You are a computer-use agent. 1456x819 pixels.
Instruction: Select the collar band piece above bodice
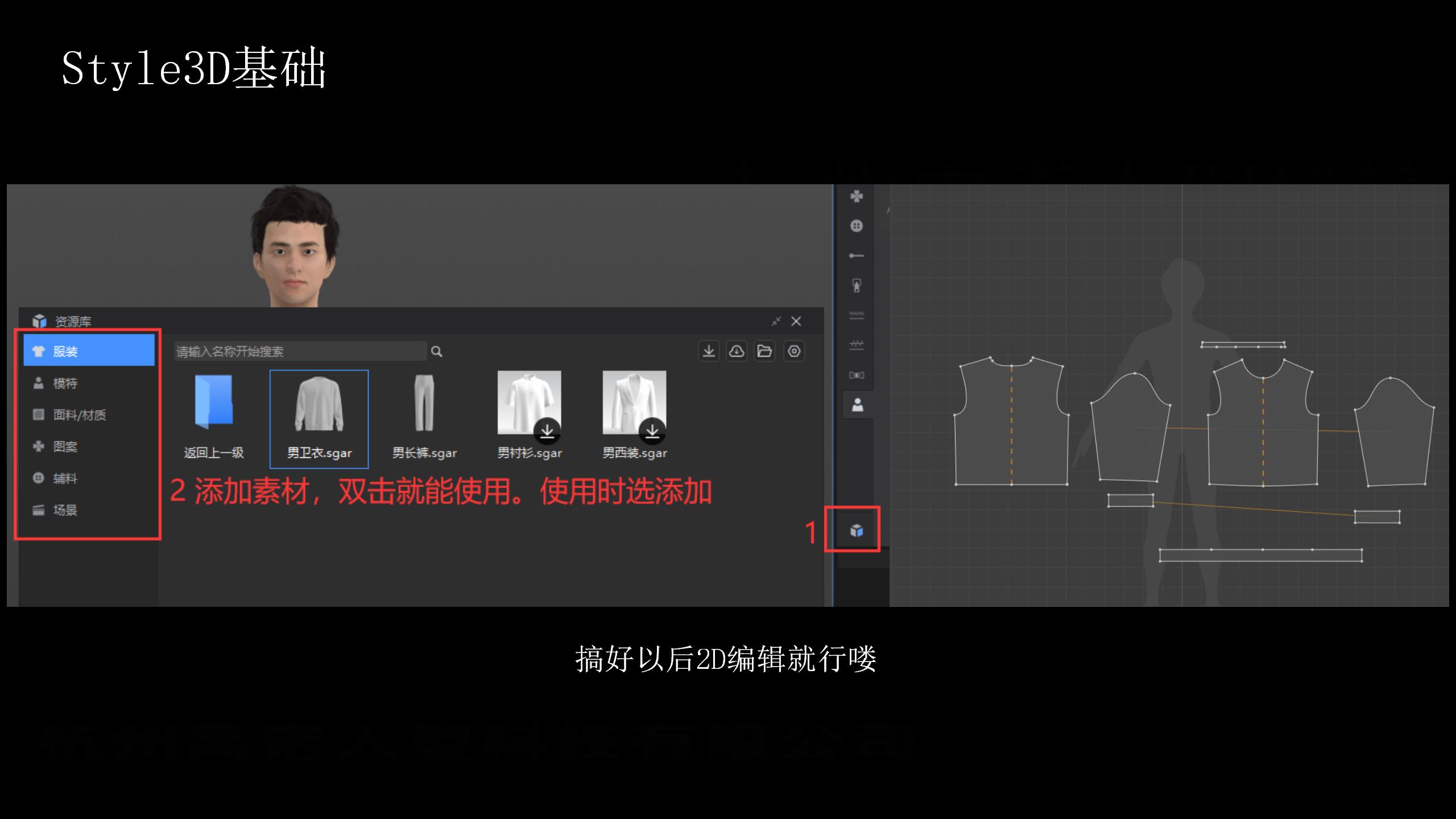tap(1243, 345)
